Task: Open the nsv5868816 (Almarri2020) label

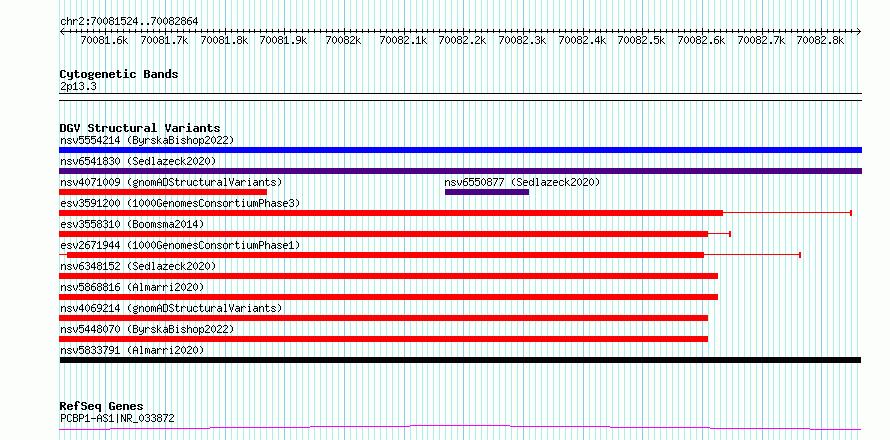Action: pos(132,287)
